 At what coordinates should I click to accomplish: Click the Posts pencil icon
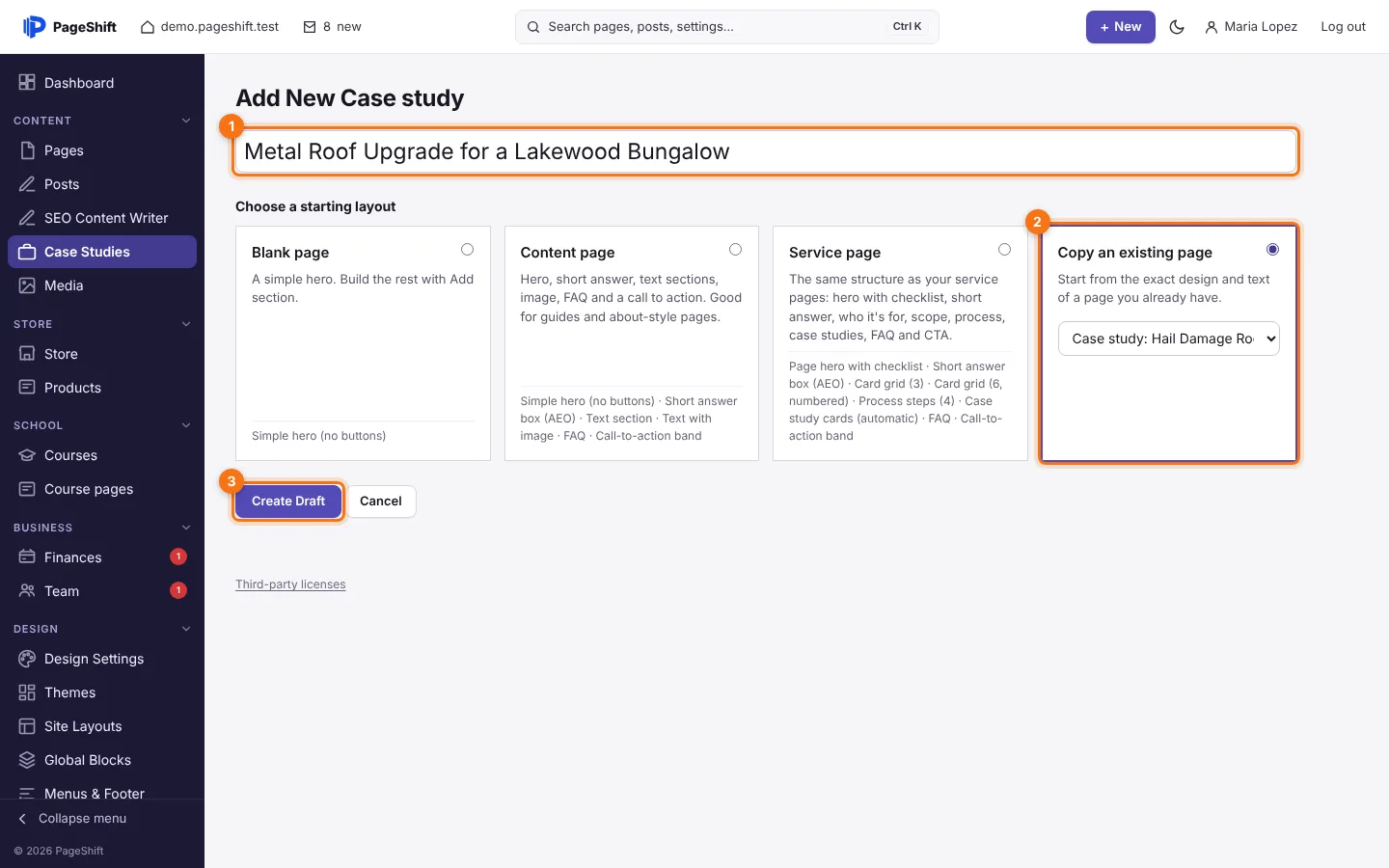click(27, 184)
